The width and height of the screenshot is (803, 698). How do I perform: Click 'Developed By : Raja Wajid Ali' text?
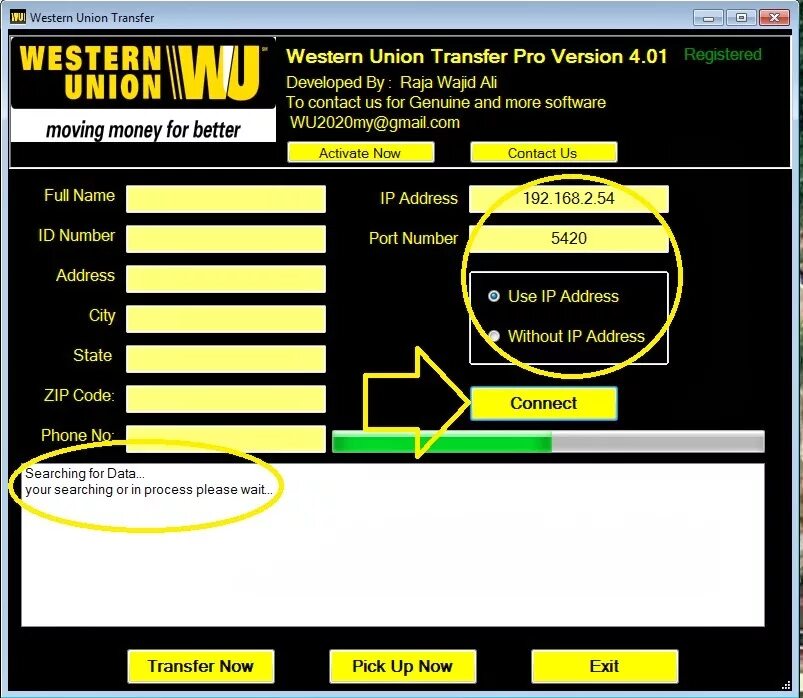coord(391,82)
